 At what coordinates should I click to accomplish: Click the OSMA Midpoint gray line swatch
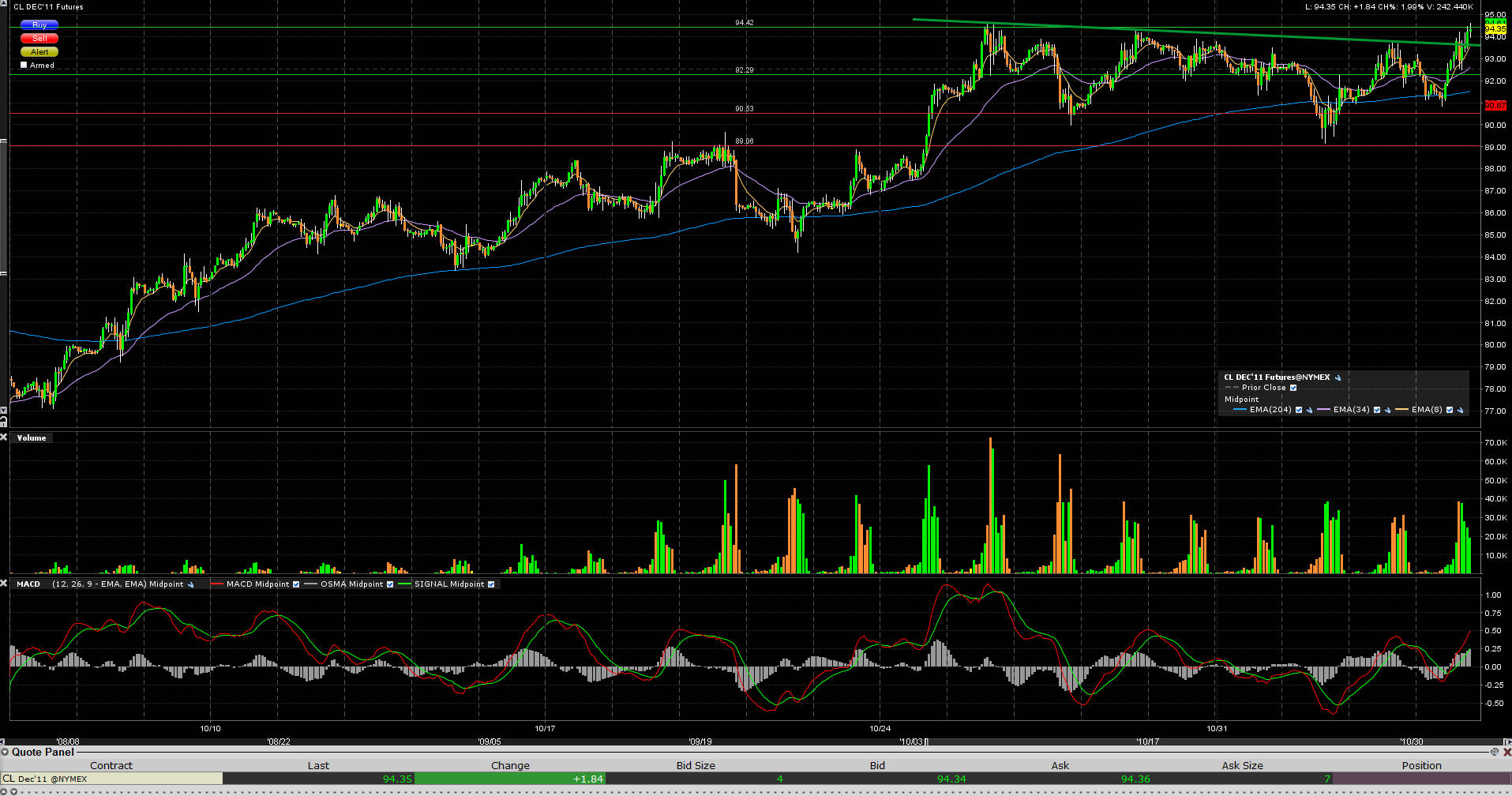tap(311, 584)
